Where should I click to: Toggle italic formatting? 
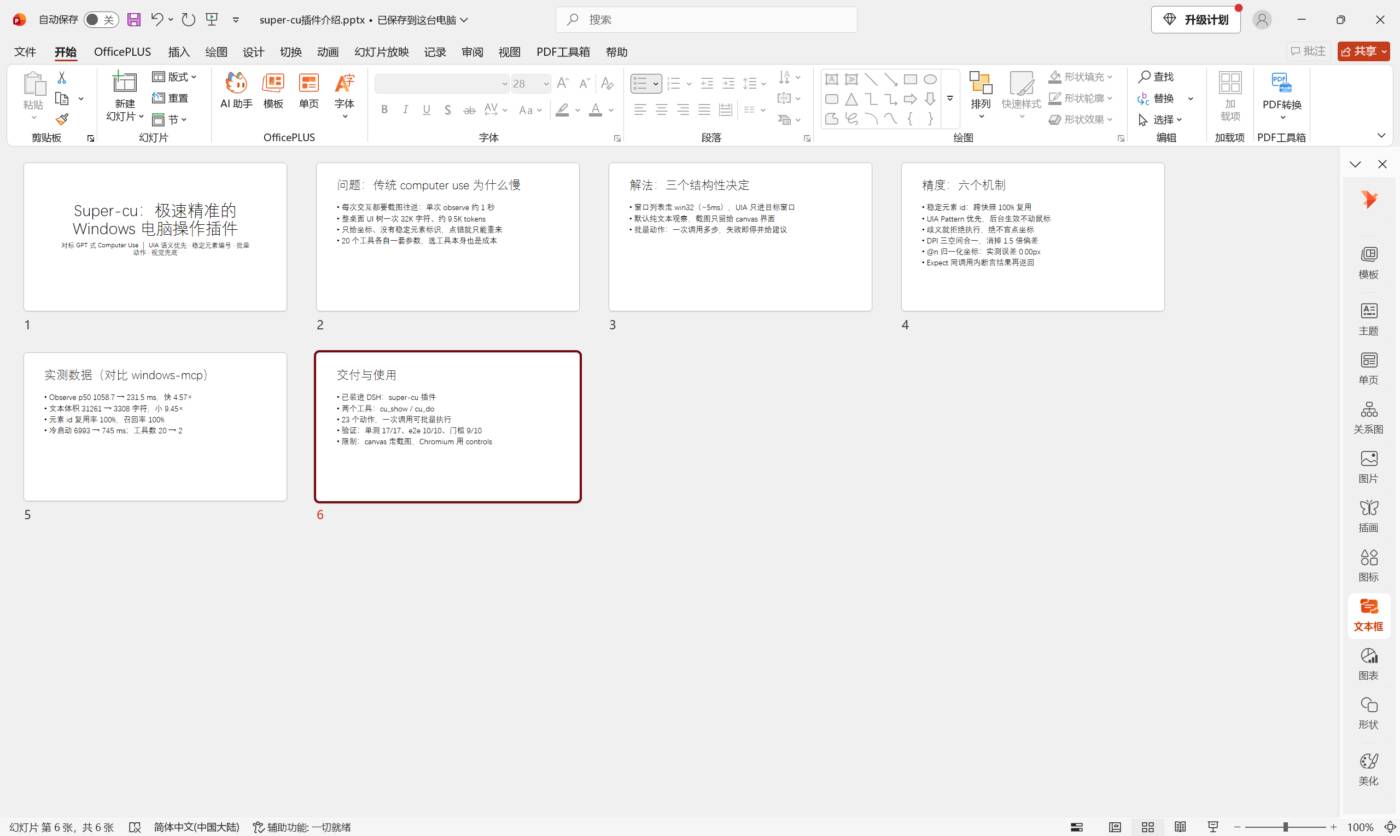point(405,110)
